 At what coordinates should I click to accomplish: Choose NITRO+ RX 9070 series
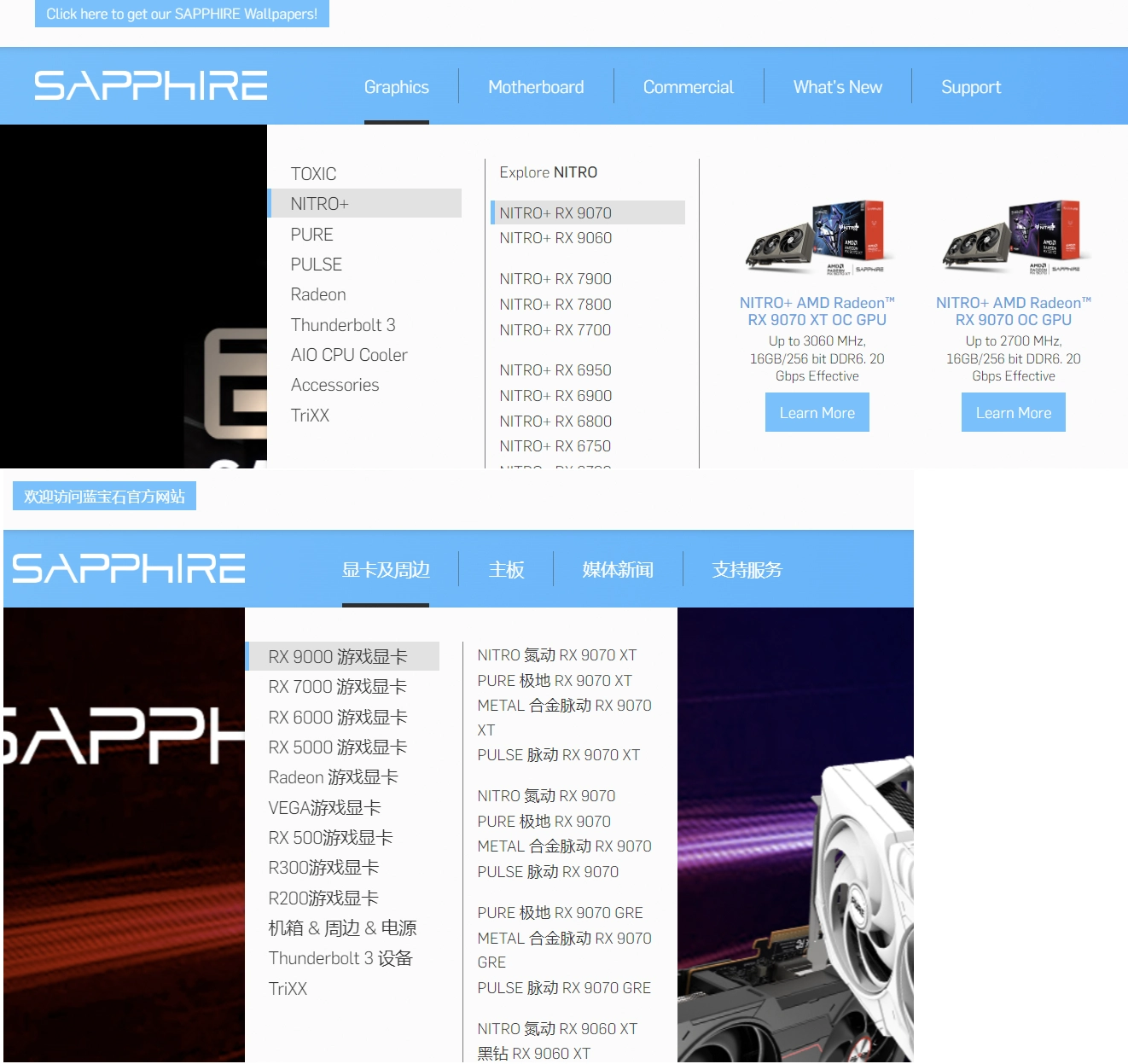(588, 212)
